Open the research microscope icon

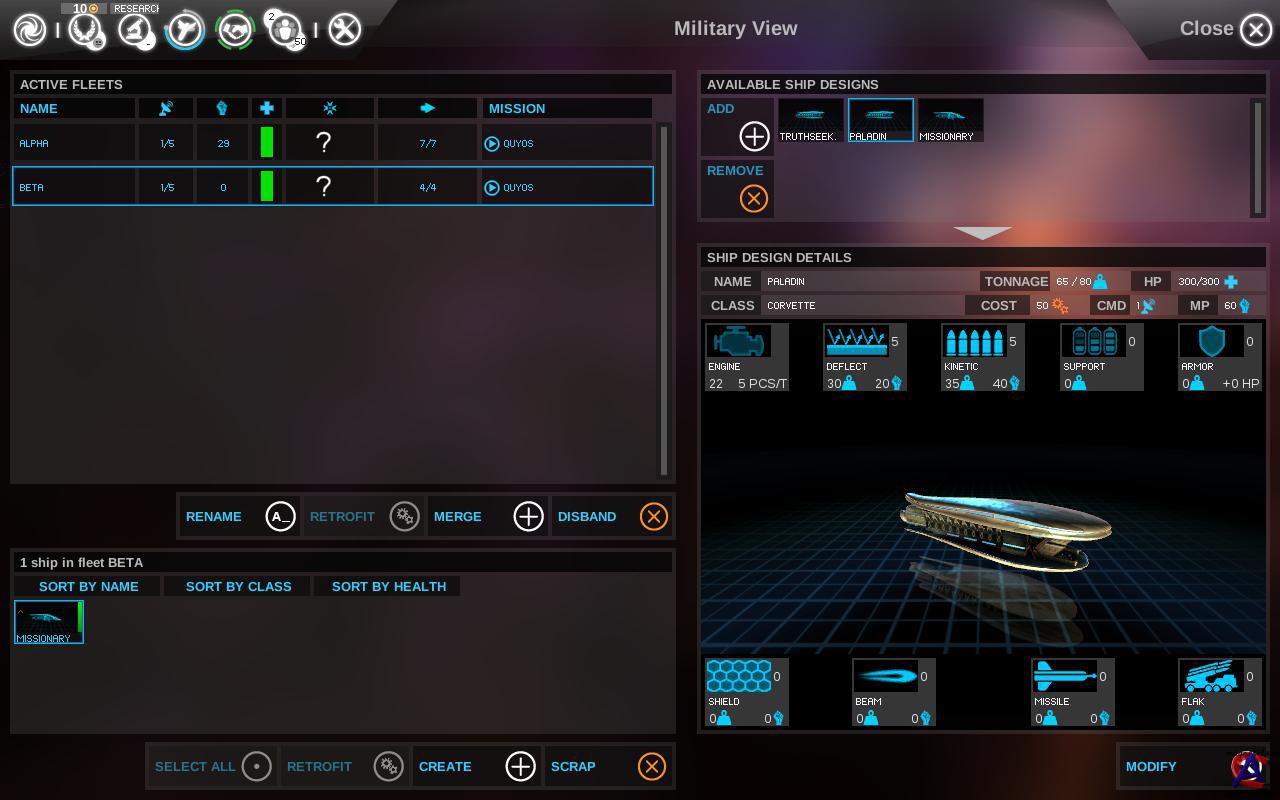click(134, 30)
